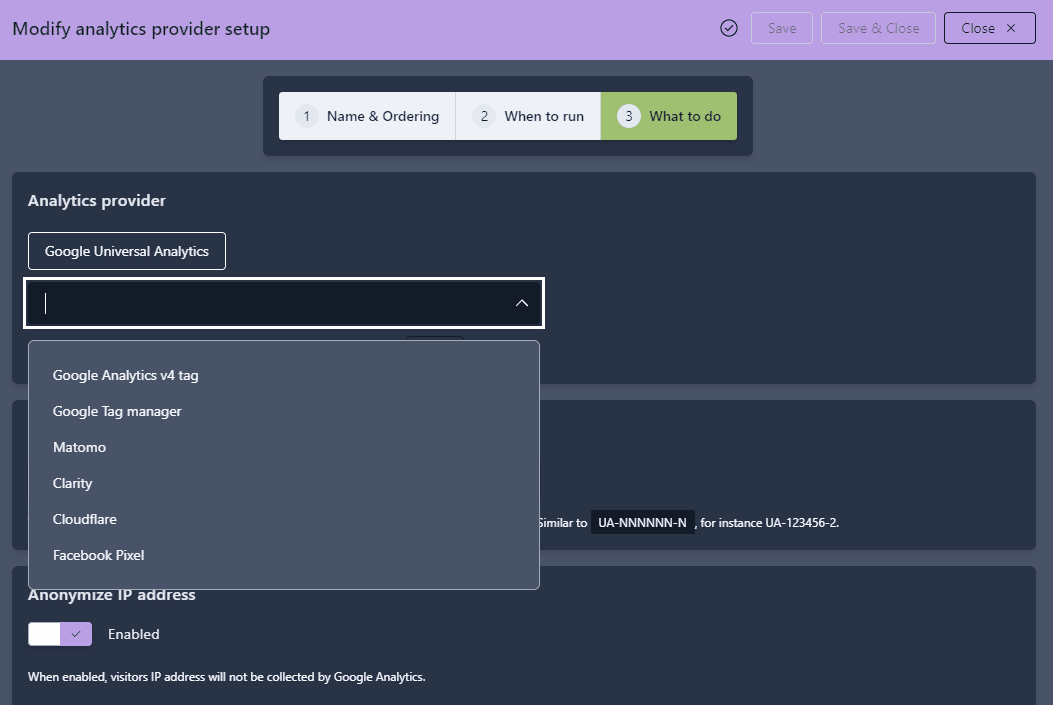Click the UA-NNNNNN-N example code text
The image size is (1053, 705).
(643, 523)
